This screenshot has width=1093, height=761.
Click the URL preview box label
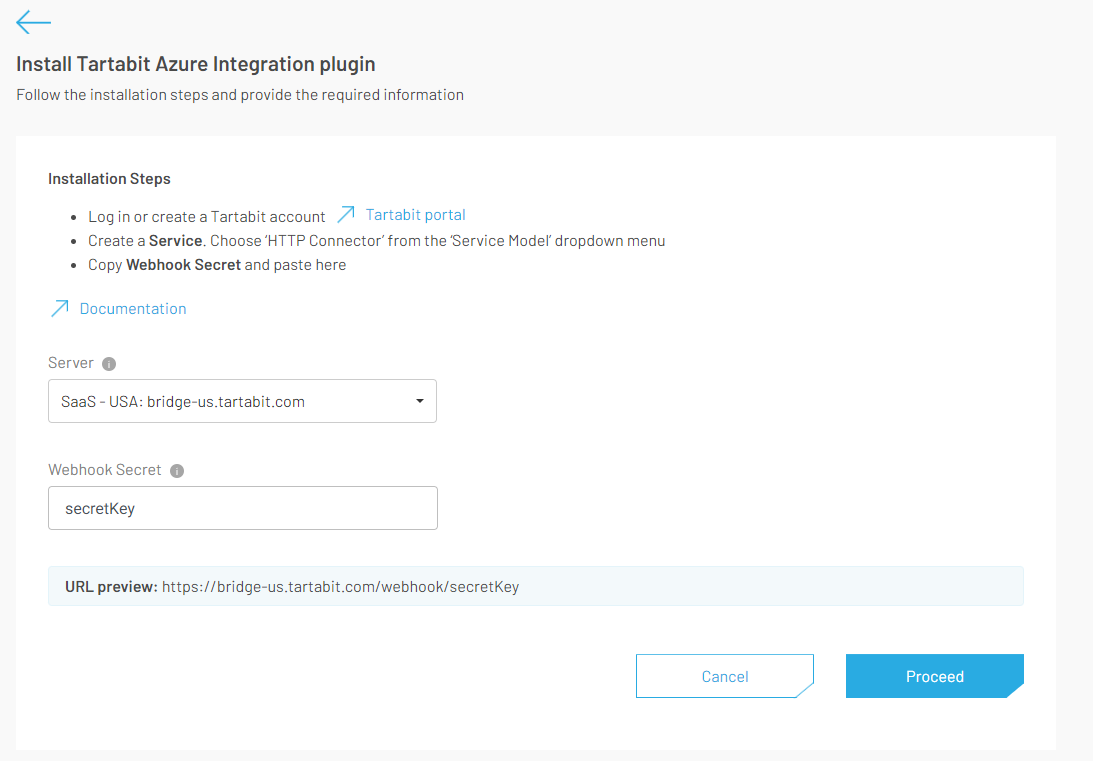coord(111,587)
